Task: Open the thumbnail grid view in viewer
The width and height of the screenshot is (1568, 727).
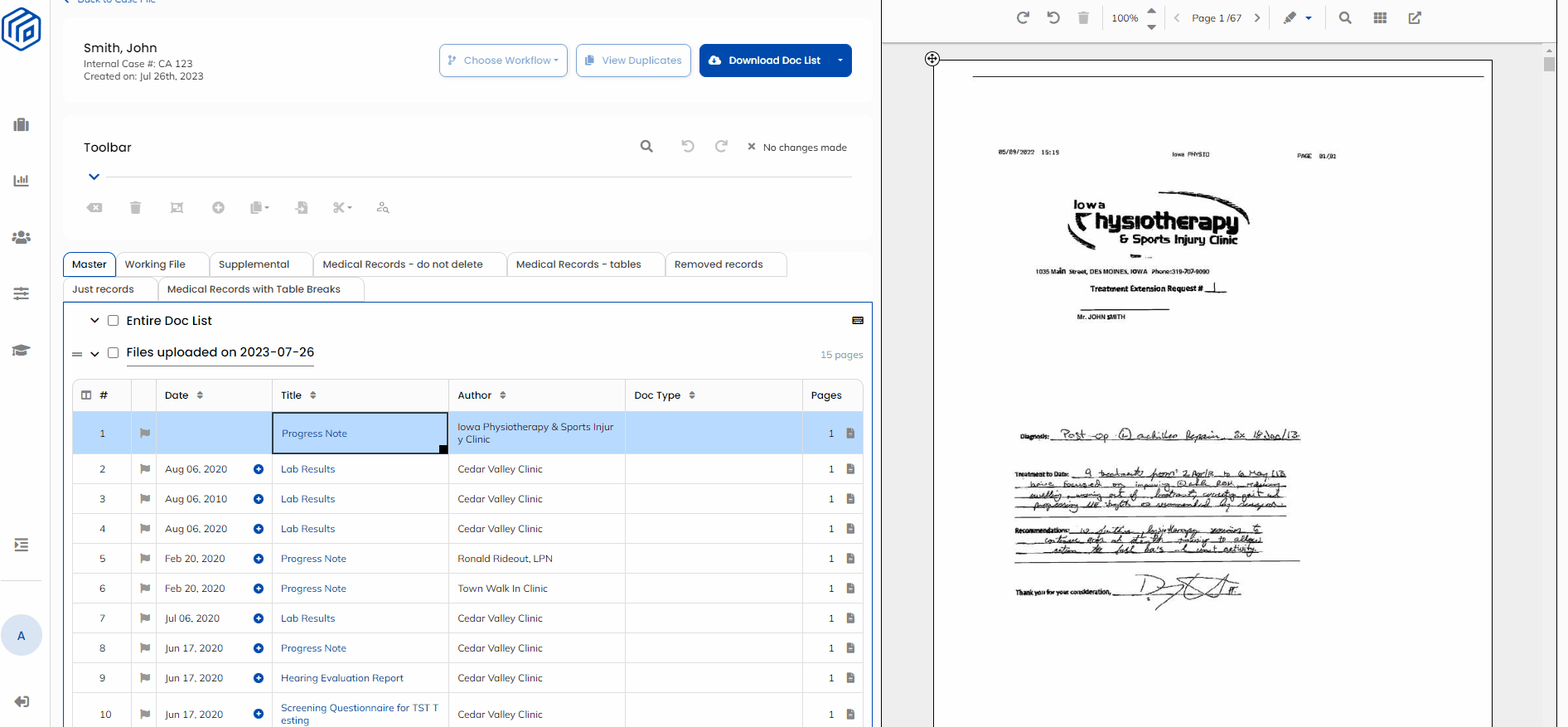Action: click(1380, 17)
